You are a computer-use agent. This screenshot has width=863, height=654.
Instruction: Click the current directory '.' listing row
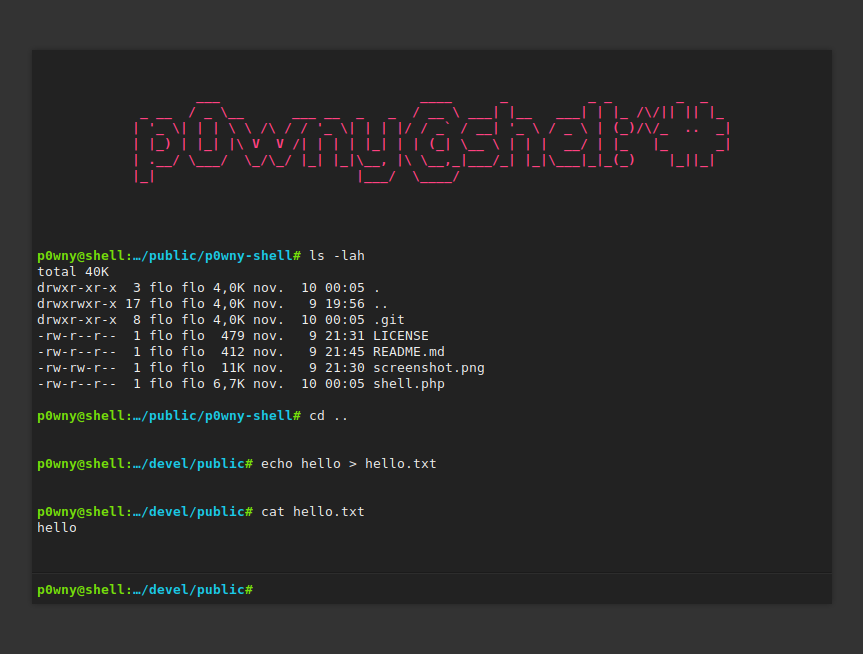click(209, 288)
